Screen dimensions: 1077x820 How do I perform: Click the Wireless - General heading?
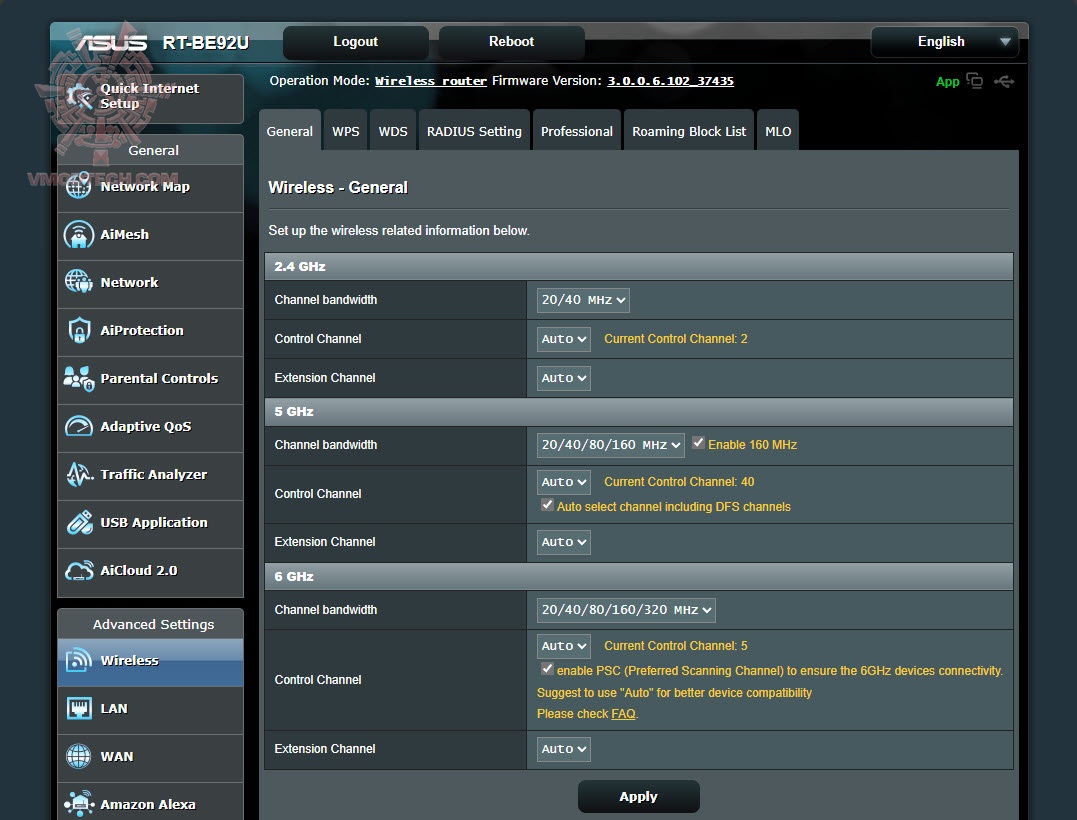[x=338, y=187]
